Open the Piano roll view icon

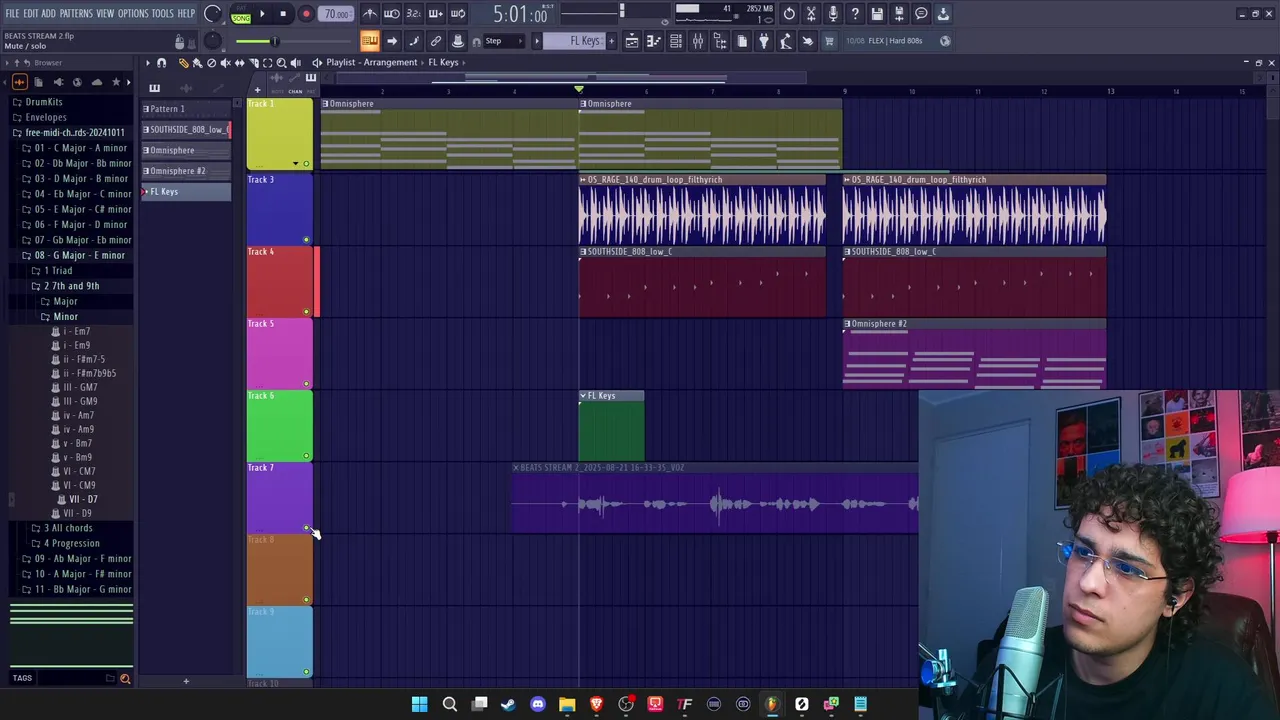(653, 41)
